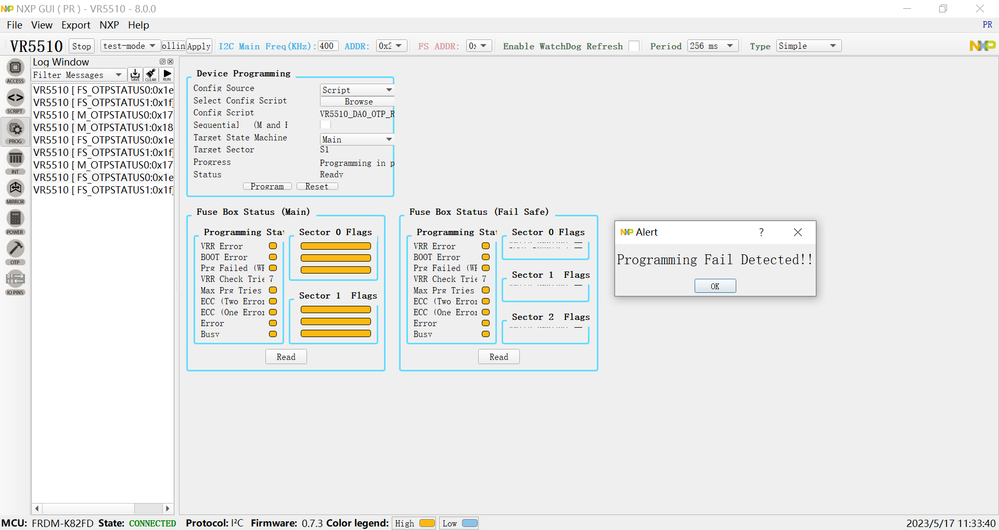Expand the Filter Messages dropdown
The image size is (999, 530).
(x=79, y=75)
